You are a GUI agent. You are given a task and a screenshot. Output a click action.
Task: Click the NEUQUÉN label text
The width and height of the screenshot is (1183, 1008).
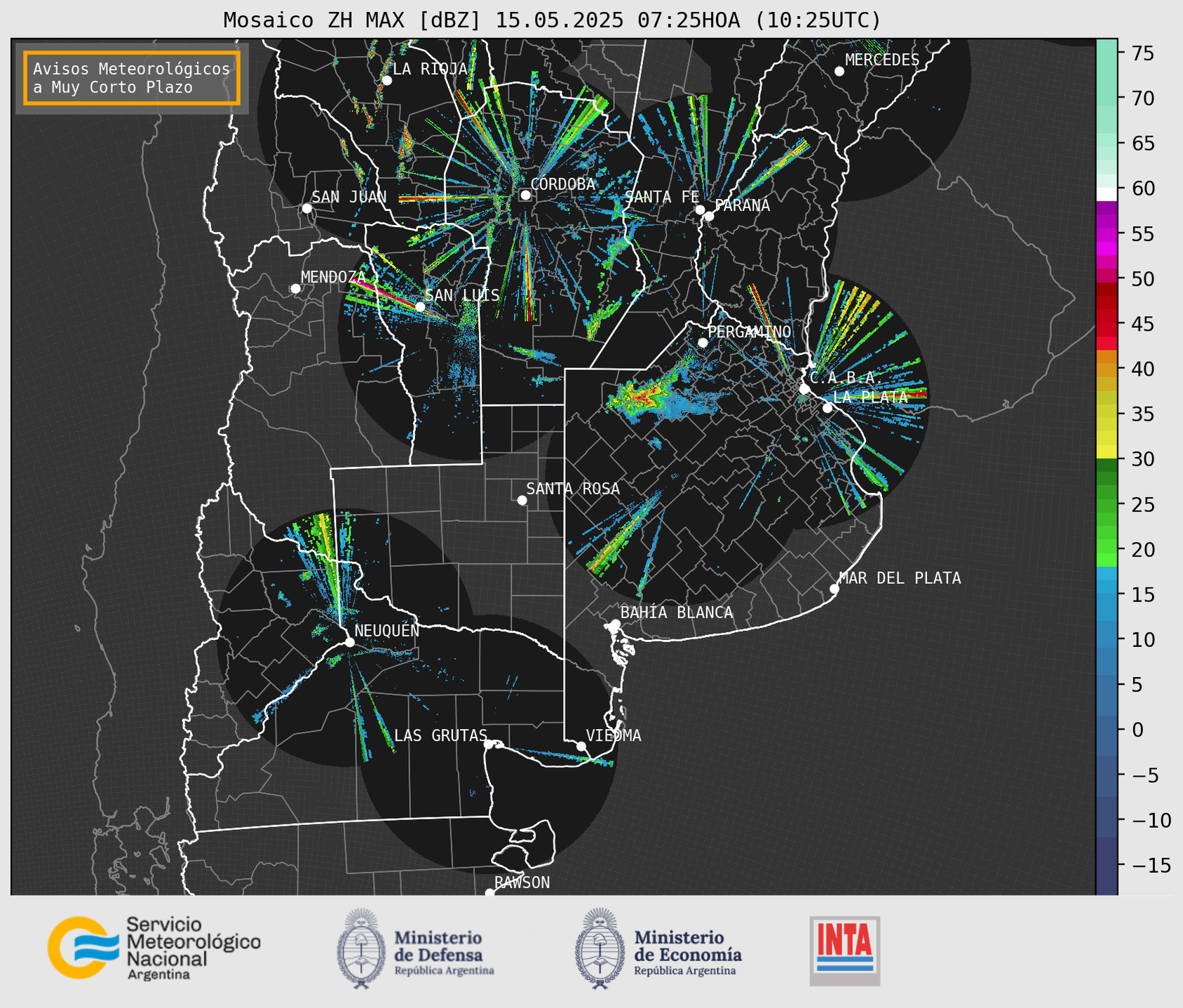tap(386, 630)
